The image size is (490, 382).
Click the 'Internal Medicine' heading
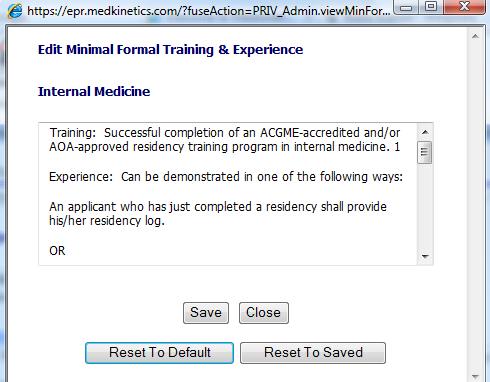[94, 91]
